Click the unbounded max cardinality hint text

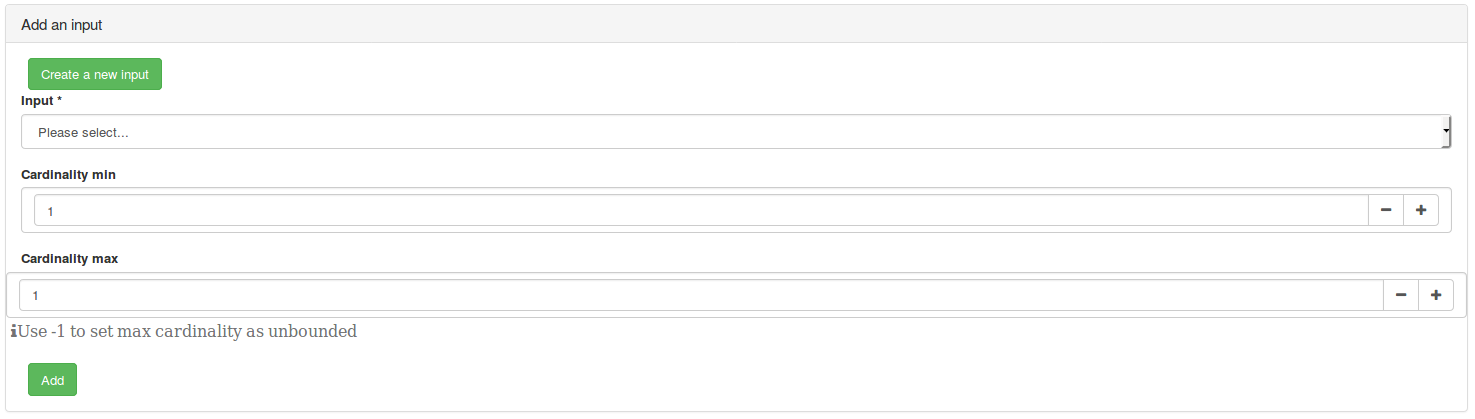[187, 331]
